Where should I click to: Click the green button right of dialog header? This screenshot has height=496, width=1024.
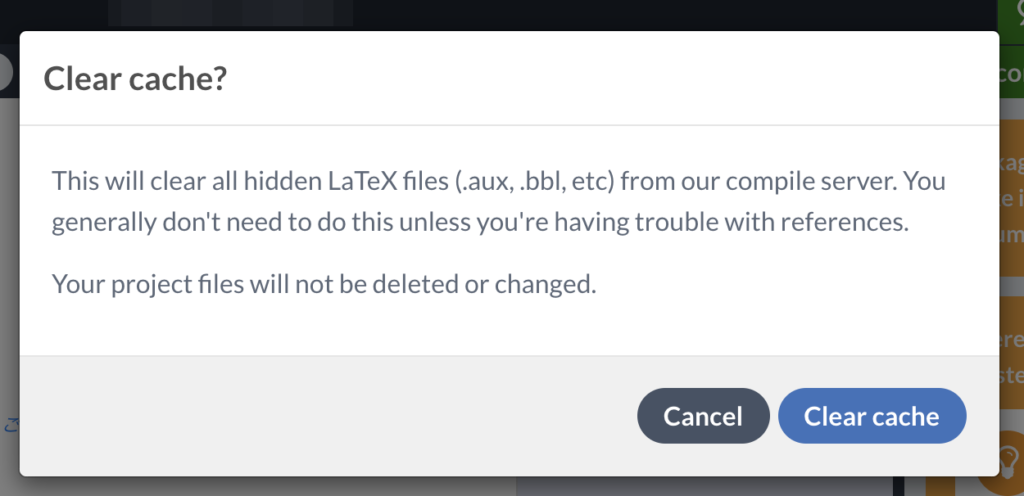click(x=1011, y=75)
